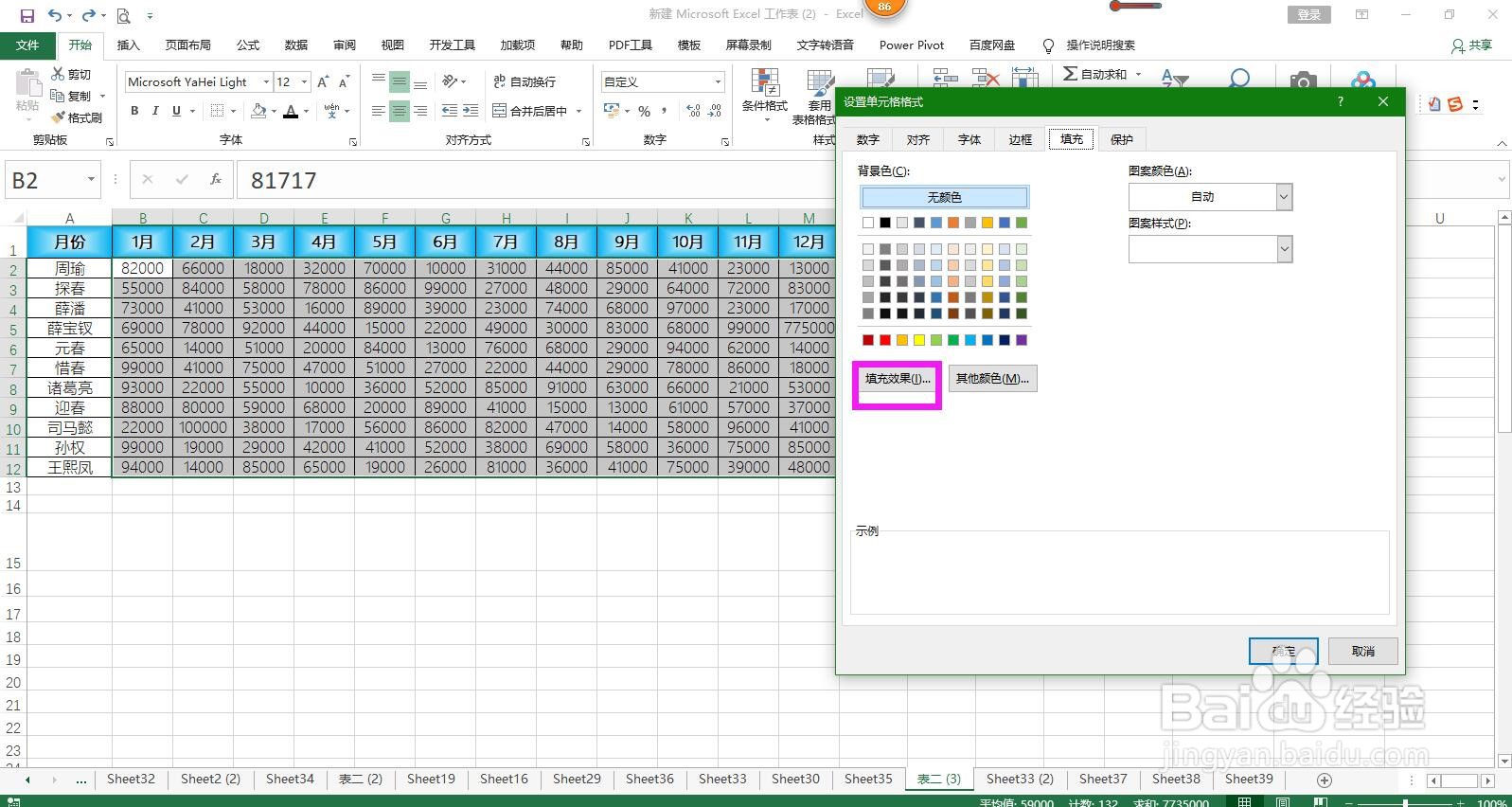Viewport: 1512px width, 807px height.
Task: Open the font size dropdown
Action: pos(304,82)
